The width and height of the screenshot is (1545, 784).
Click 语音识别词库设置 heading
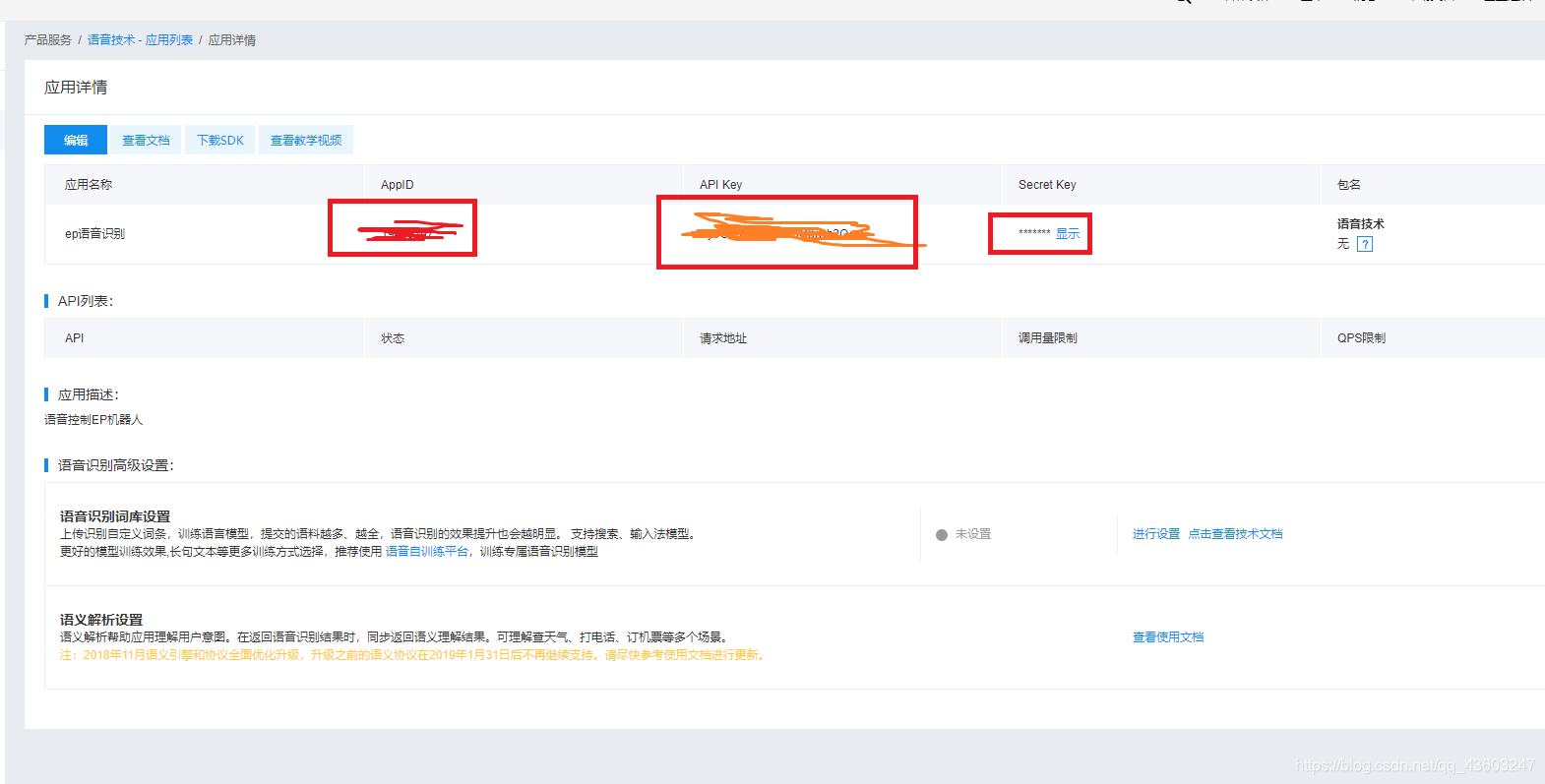coord(115,516)
